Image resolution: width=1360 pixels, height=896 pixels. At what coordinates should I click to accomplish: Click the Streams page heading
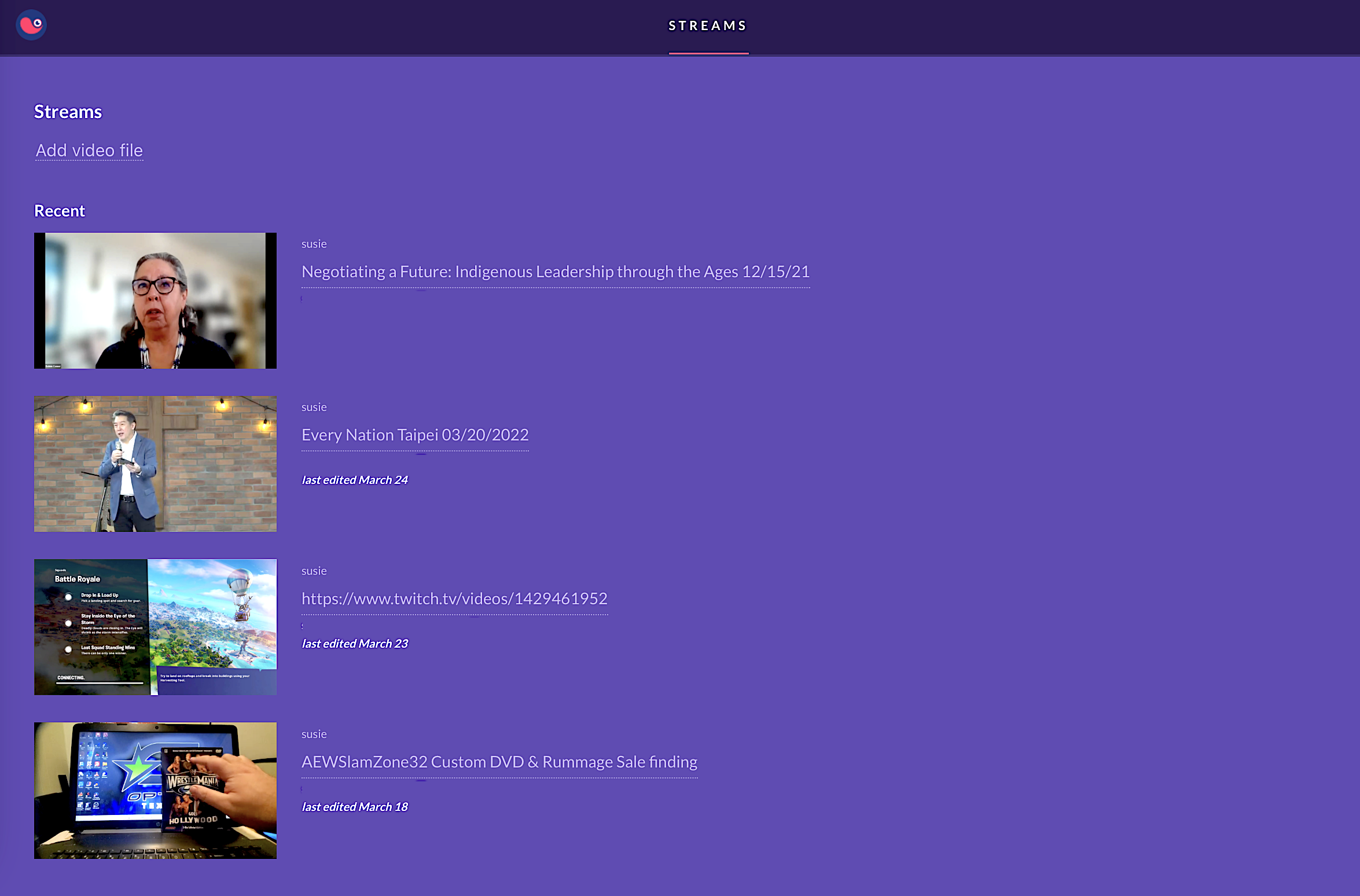(68, 112)
